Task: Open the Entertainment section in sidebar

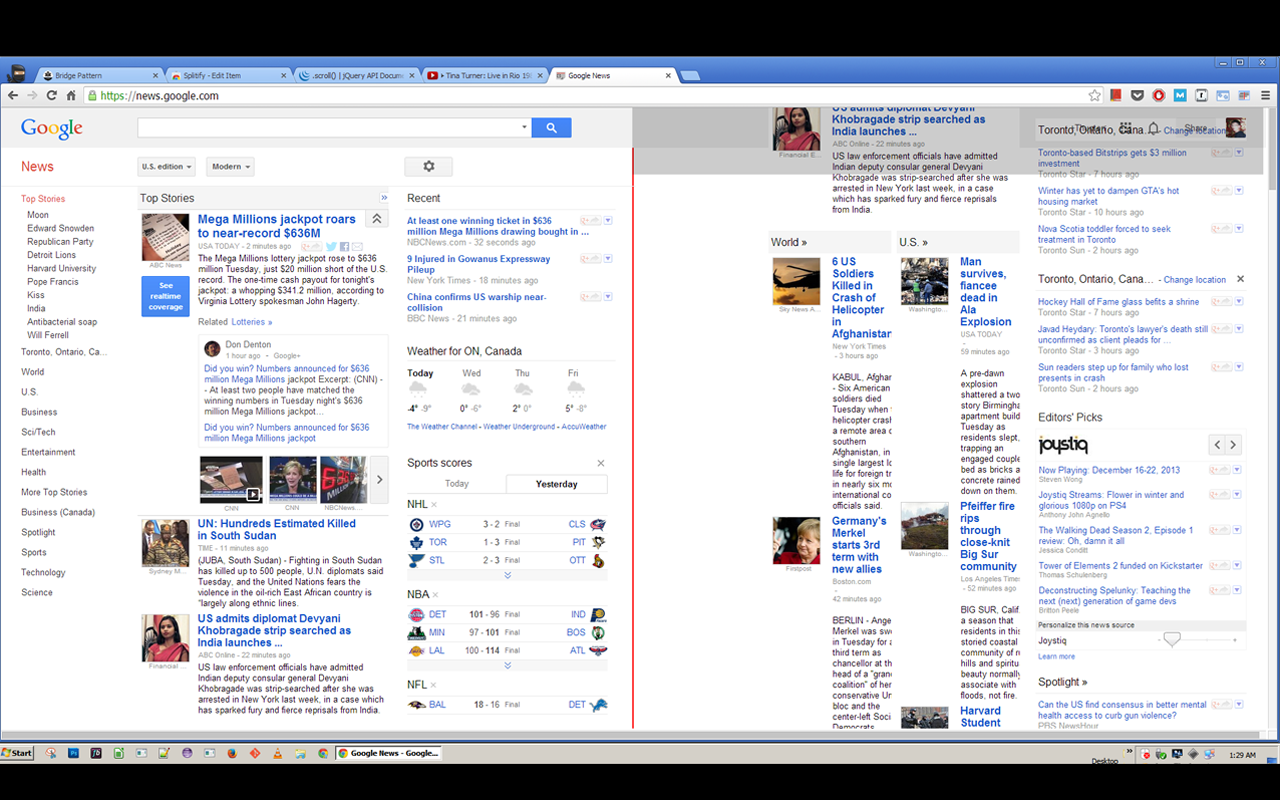Action: pyautogui.click(x=48, y=452)
